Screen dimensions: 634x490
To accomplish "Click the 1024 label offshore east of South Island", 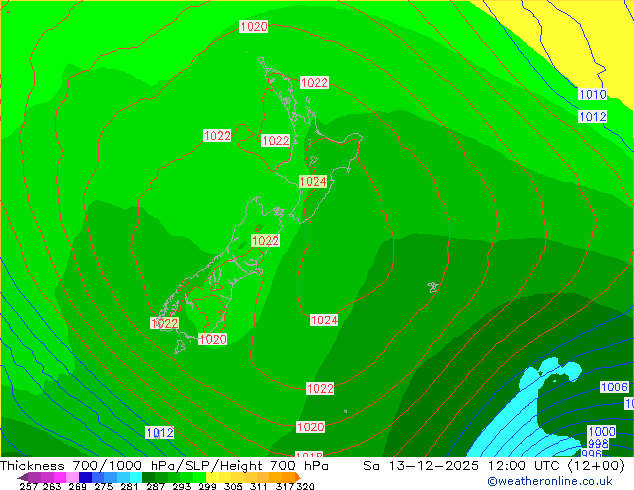I will pyautogui.click(x=324, y=320).
